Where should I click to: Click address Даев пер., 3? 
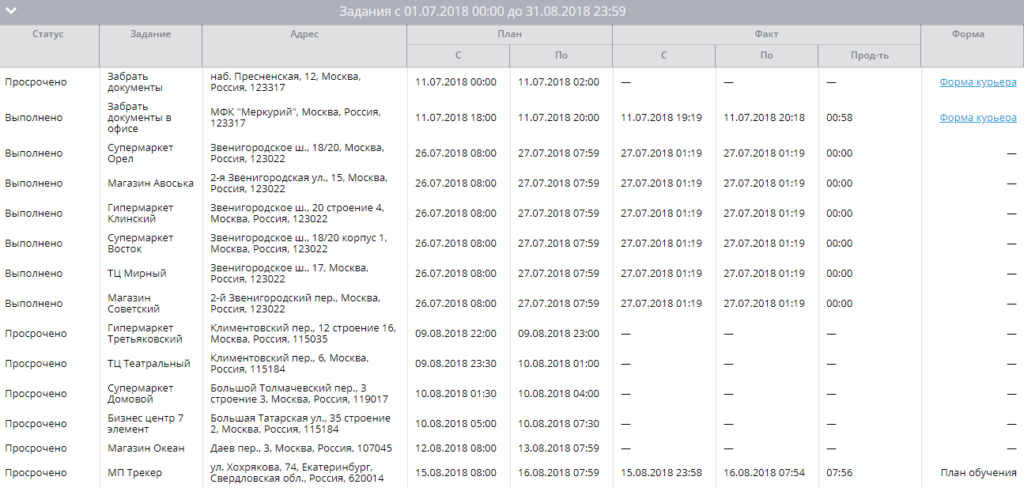pyautogui.click(x=301, y=449)
